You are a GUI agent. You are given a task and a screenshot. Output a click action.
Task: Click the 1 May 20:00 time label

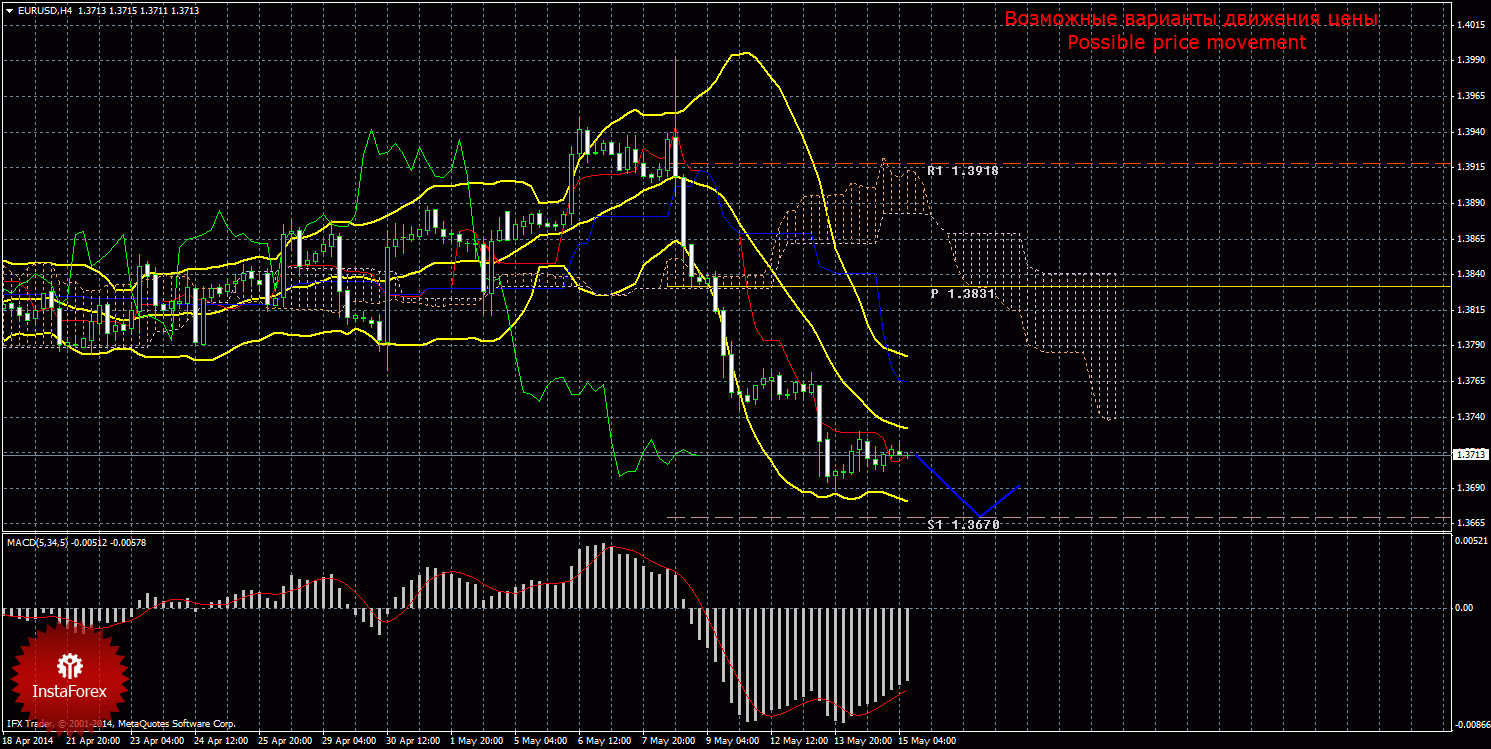click(479, 741)
